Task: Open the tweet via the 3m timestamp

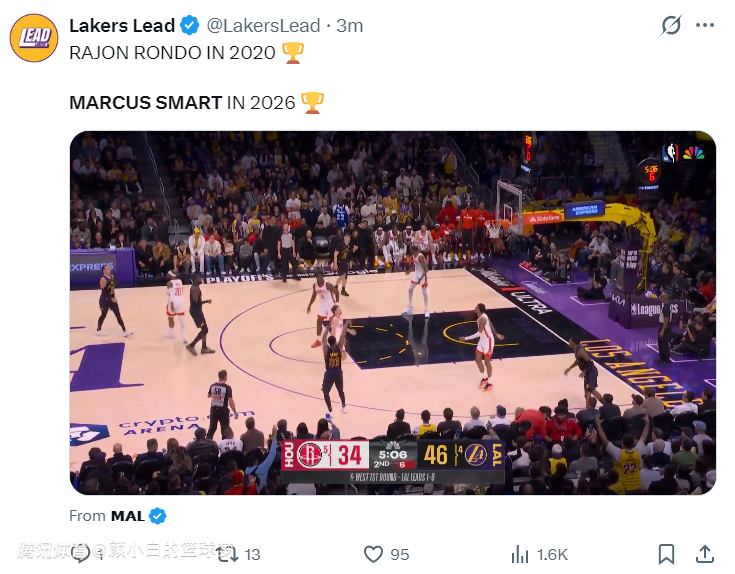Action: pos(350,26)
